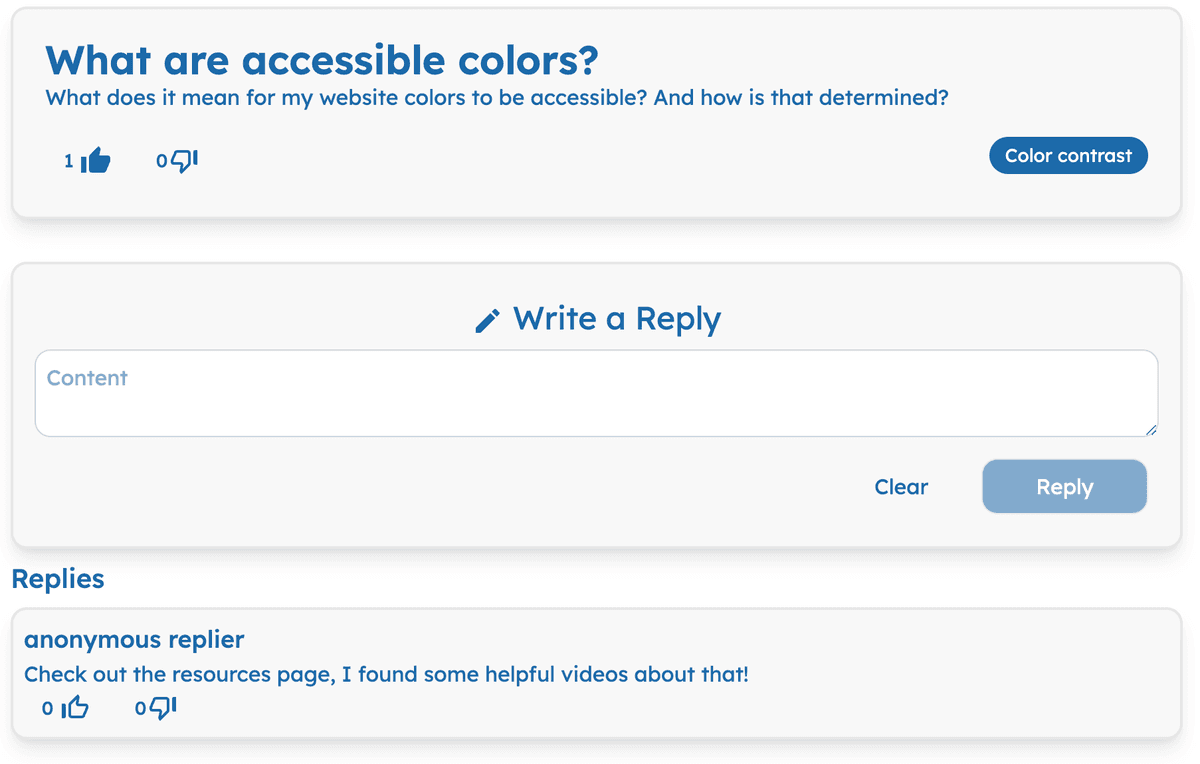
Task: Focus the Content reply text field
Action: pos(596,393)
